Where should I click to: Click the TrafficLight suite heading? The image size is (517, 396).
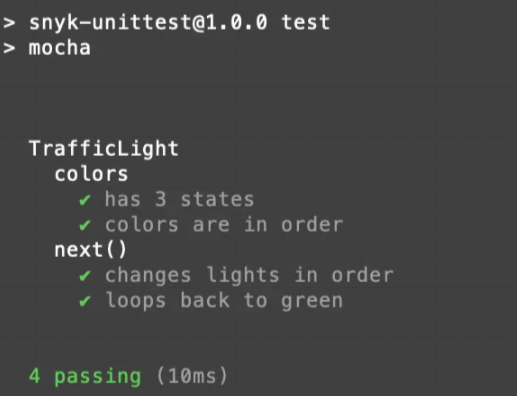[104, 149]
